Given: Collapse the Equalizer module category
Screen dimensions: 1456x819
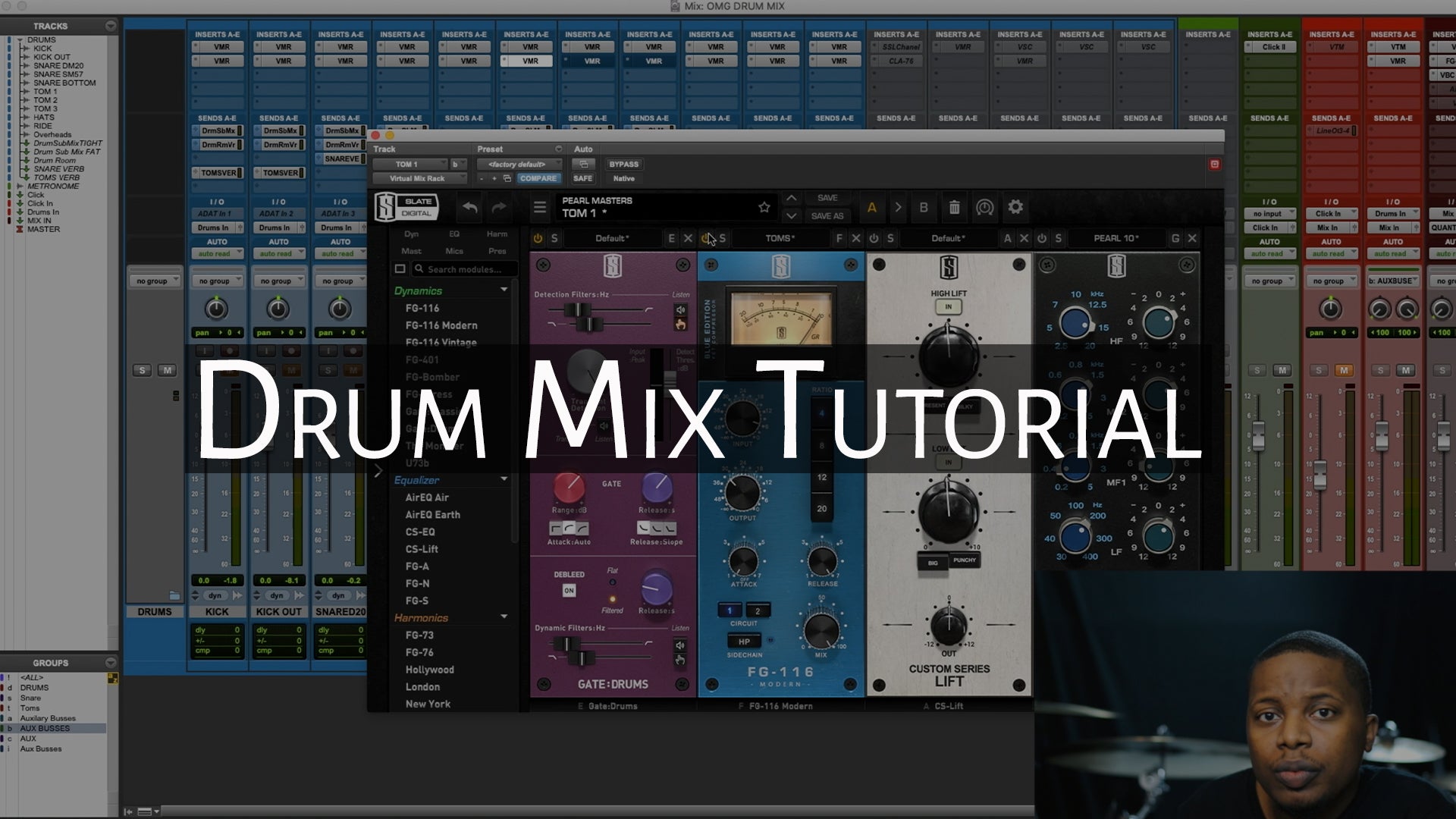Looking at the screenshot, I should coord(504,479).
